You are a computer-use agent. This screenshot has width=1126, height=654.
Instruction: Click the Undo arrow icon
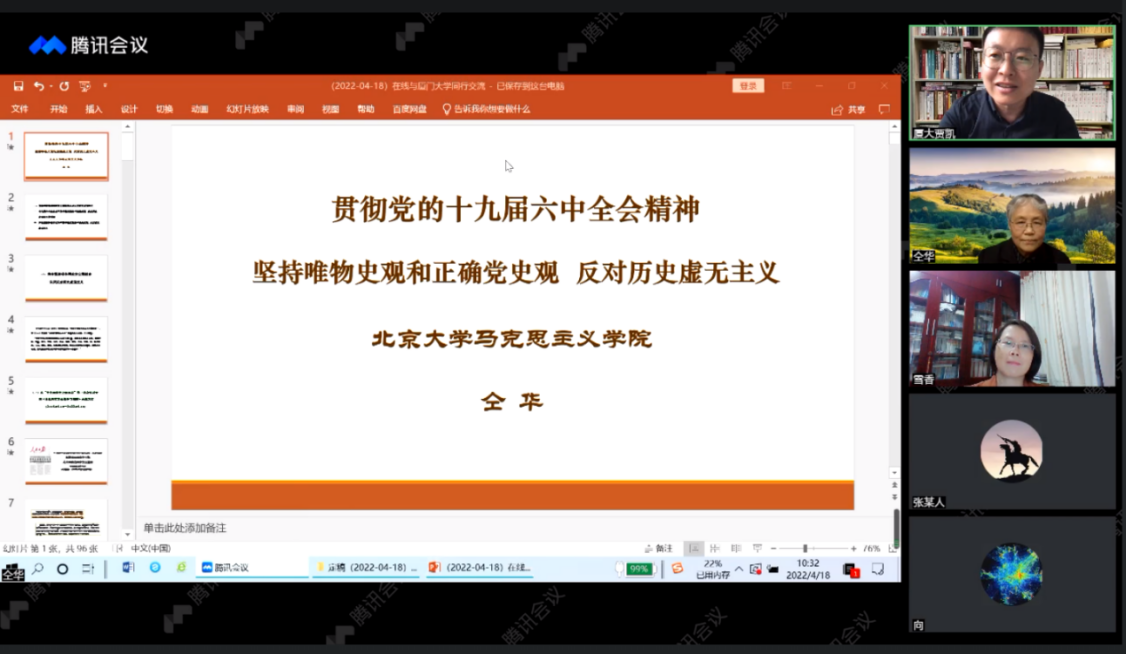point(39,86)
